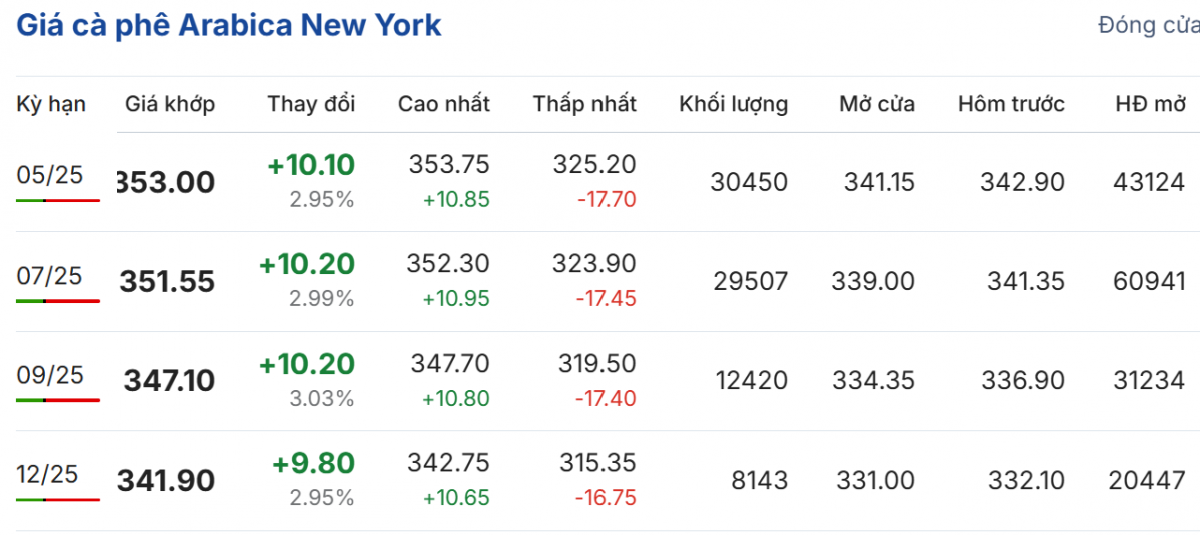The image size is (1200, 535).
Task: Click the 'Thay đổi' column header
Action: coord(311,104)
